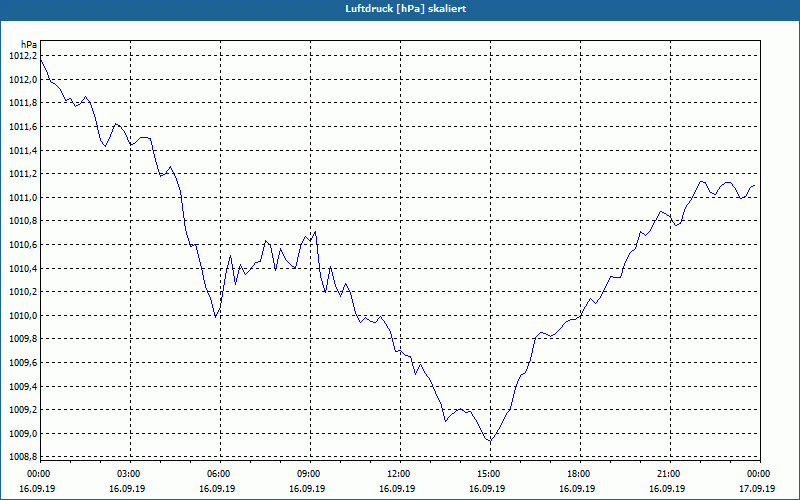Click the "hPa" unit label above the axis
This screenshot has height=500, width=800.
(29, 45)
